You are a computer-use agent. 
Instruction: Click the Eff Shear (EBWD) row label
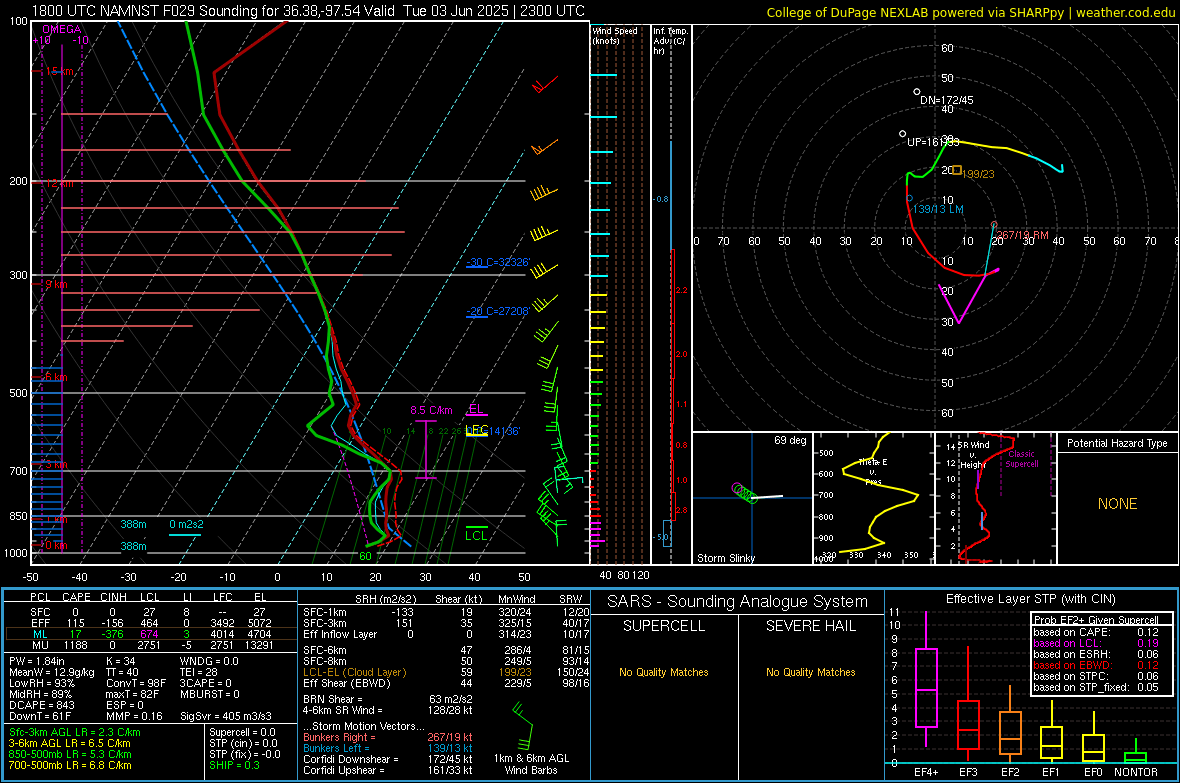[347, 683]
